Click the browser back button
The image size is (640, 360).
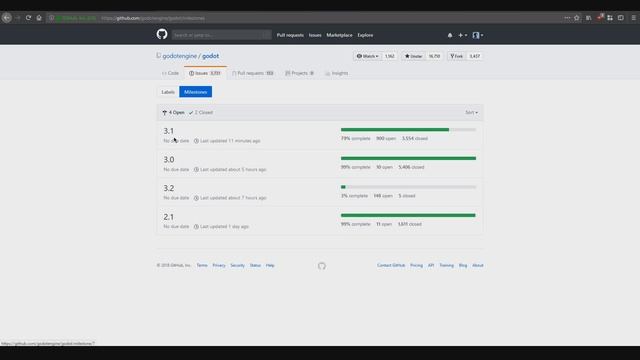pyautogui.click(x=7, y=18)
